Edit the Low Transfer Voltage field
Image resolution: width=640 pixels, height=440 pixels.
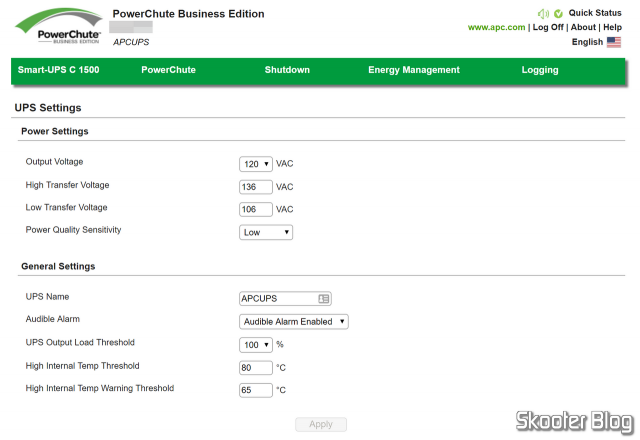coord(256,209)
